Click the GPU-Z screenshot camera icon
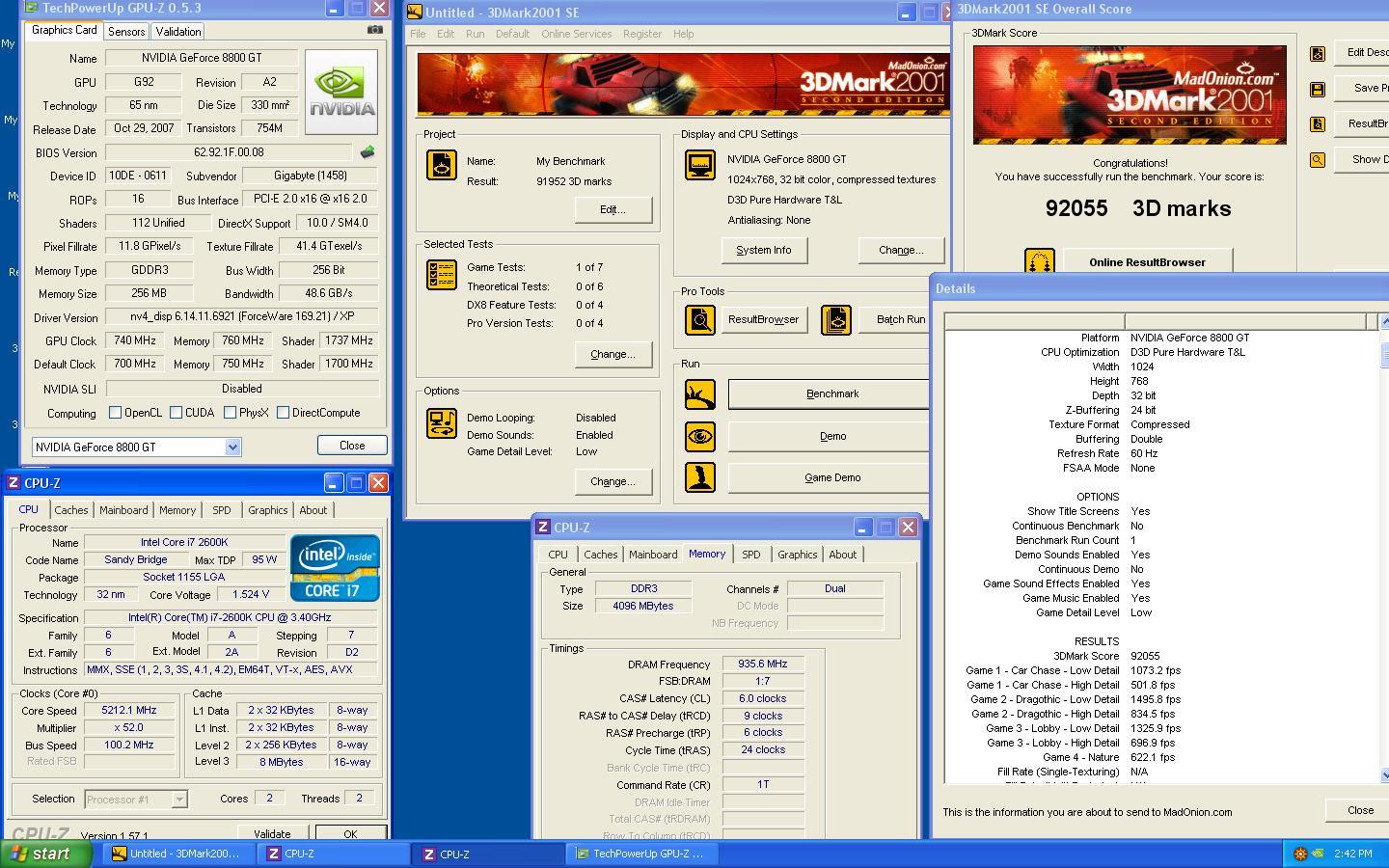This screenshot has height=868, width=1389. tap(375, 30)
